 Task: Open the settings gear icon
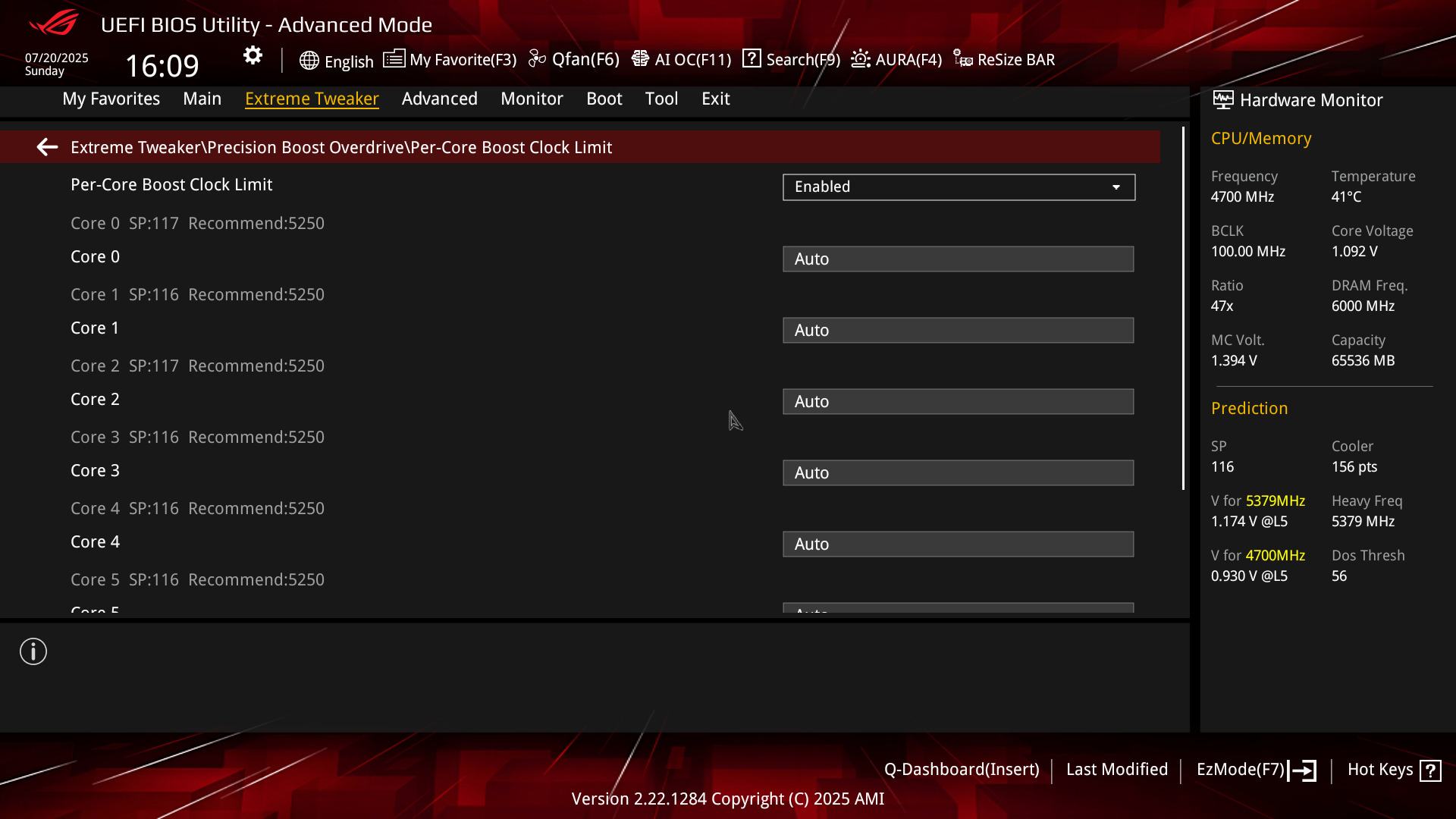point(253,56)
